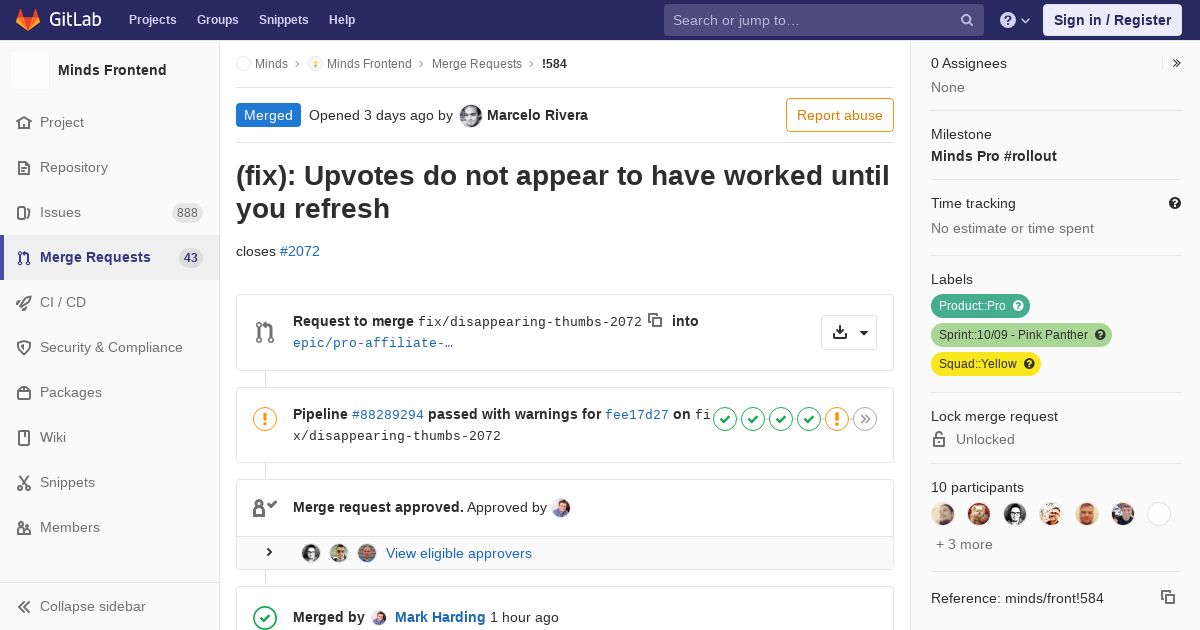The image size is (1200, 630).
Task: Open the Packages icon in sidebar
Action: [24, 392]
